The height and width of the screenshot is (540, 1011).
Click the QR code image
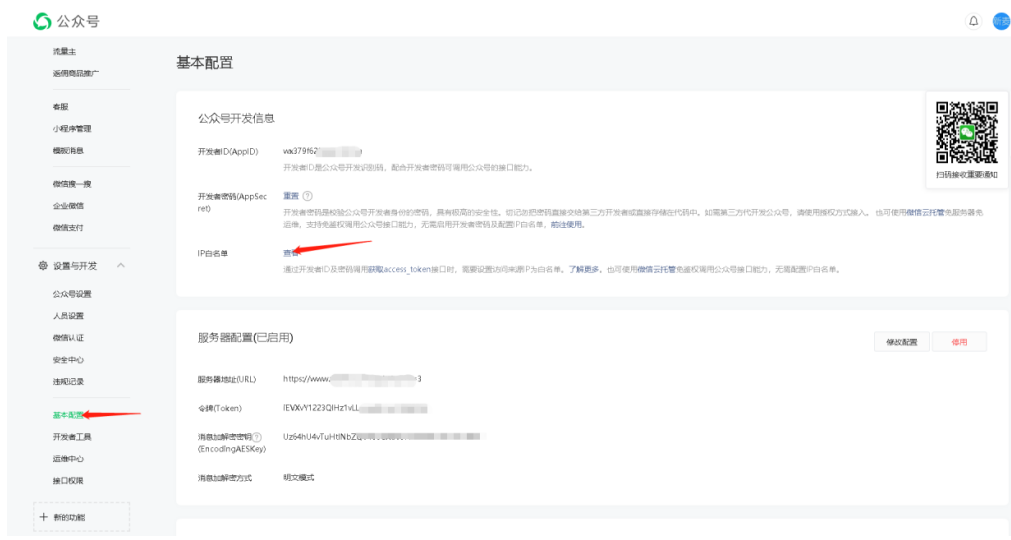point(967,132)
